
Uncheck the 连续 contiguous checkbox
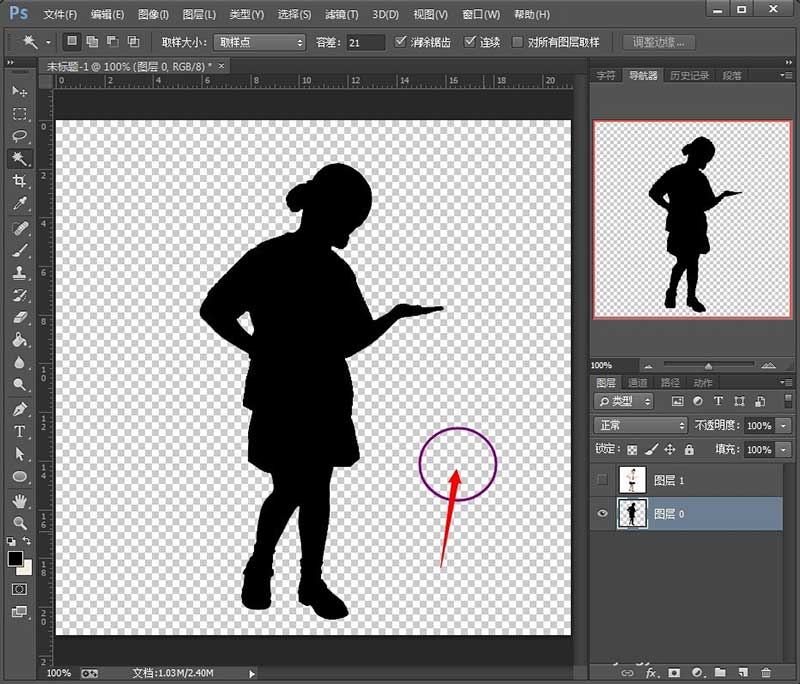[x=471, y=43]
